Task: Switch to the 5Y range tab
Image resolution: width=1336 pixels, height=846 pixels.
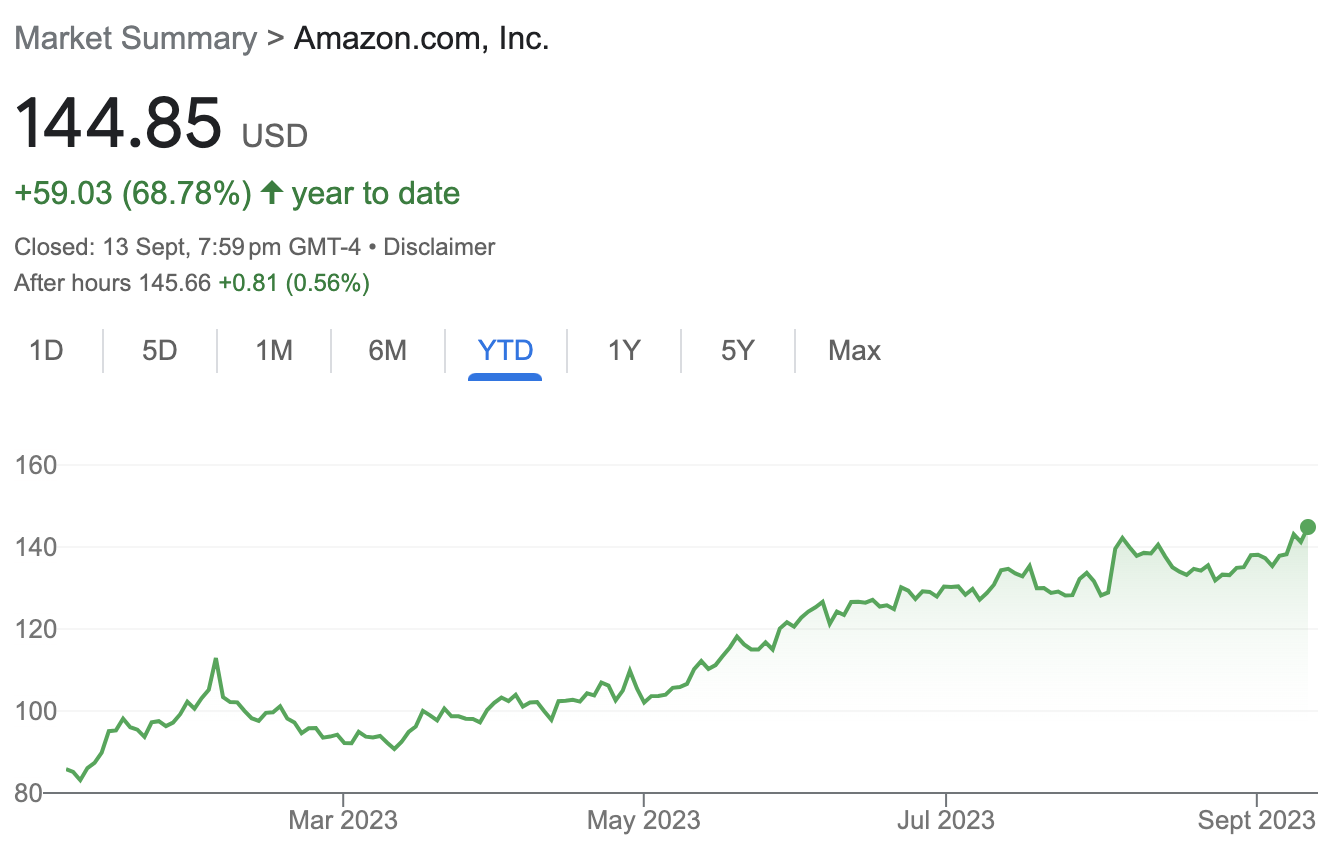Action: [x=737, y=351]
